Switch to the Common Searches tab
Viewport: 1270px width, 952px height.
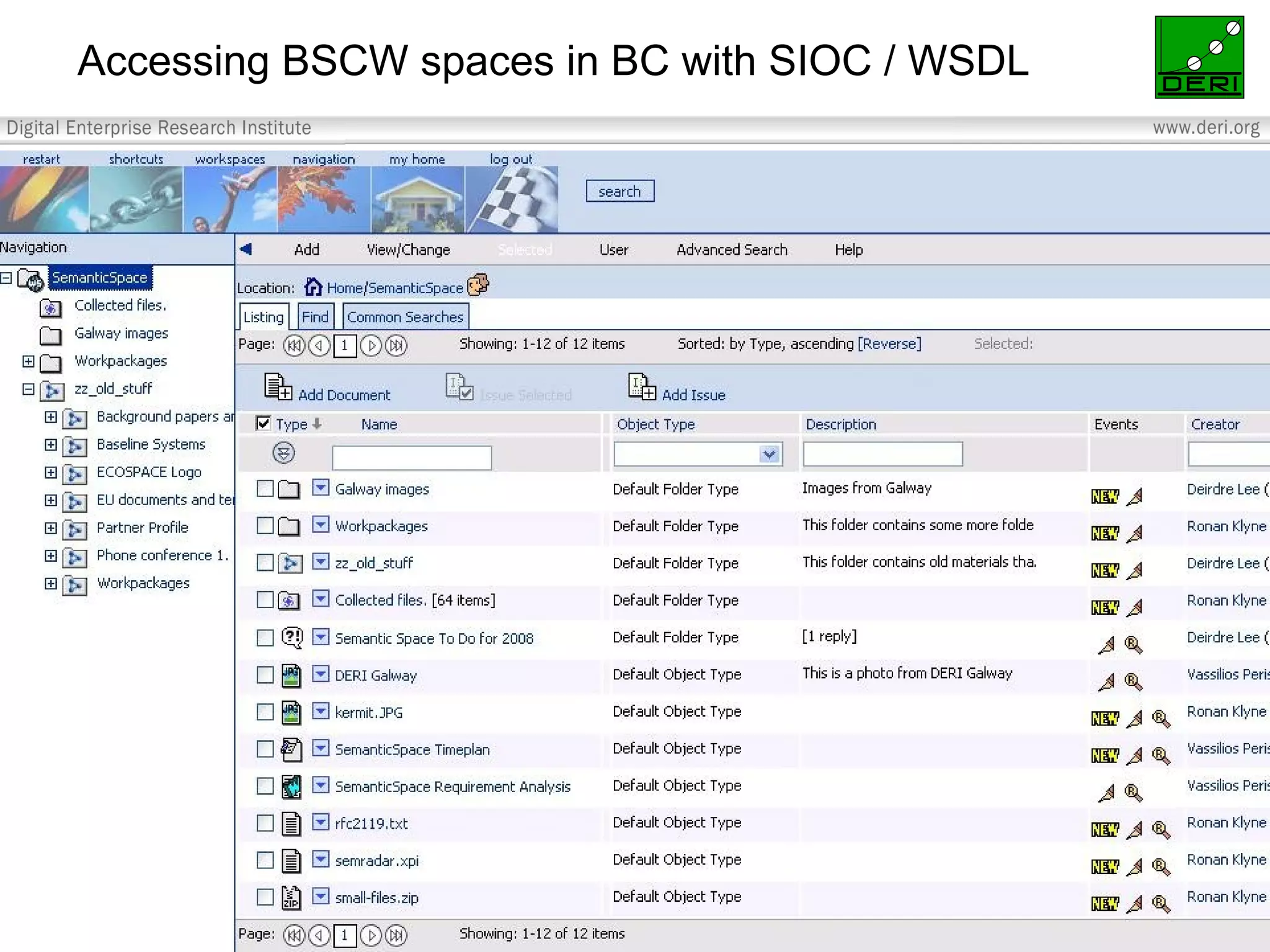(x=406, y=317)
